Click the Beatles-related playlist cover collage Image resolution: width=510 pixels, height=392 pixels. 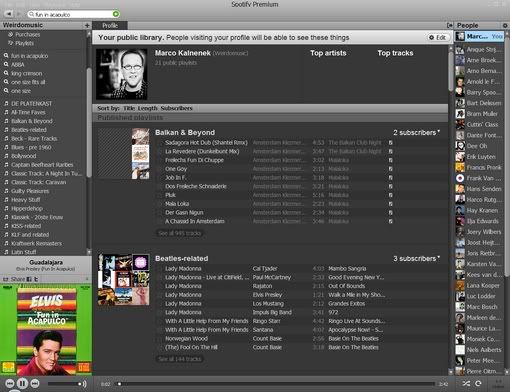click(x=123, y=280)
